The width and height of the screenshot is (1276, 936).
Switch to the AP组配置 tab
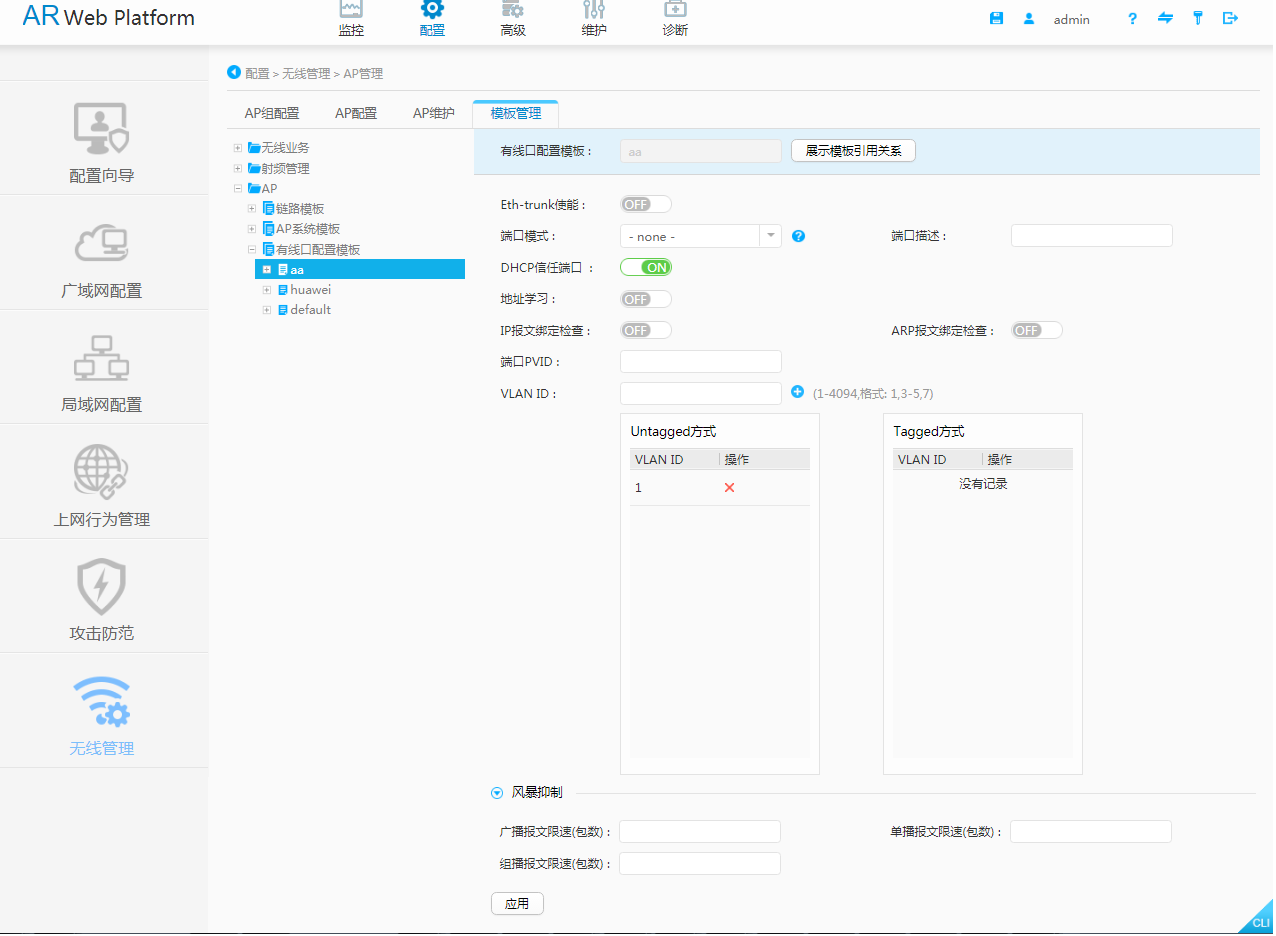point(270,113)
